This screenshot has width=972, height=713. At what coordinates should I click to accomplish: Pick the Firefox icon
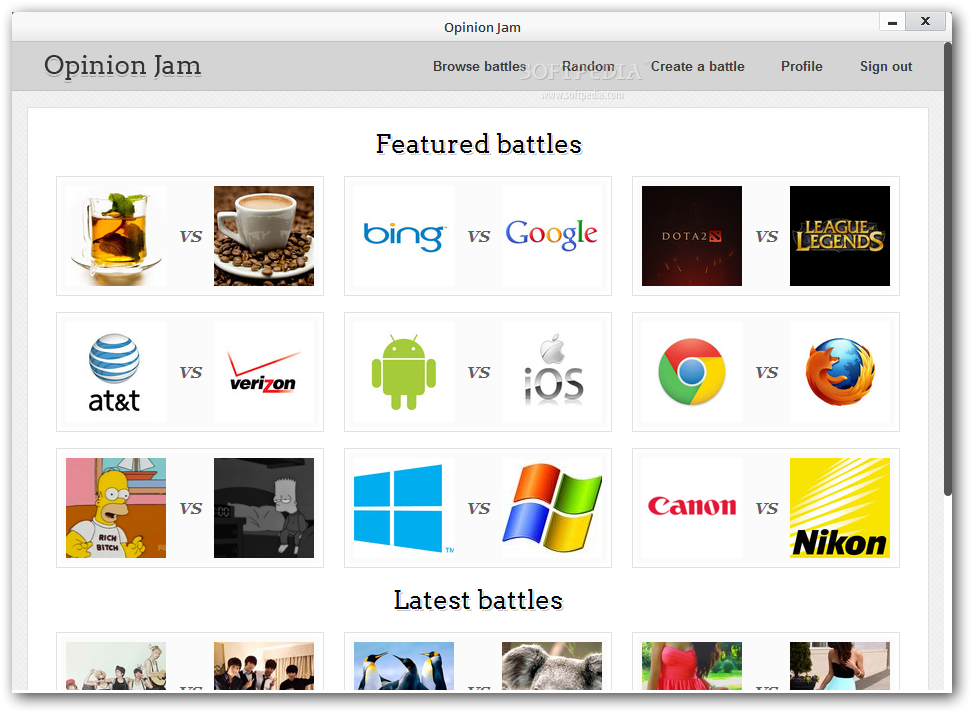(x=840, y=372)
